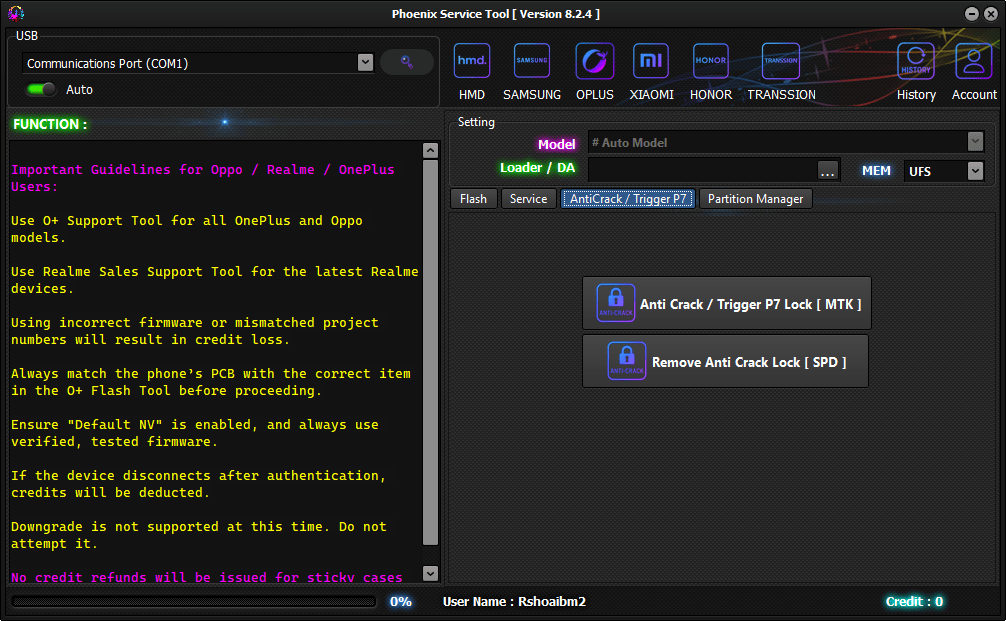Open the Auto Model dropdown
Image resolution: width=1006 pixels, height=621 pixels.
click(975, 143)
